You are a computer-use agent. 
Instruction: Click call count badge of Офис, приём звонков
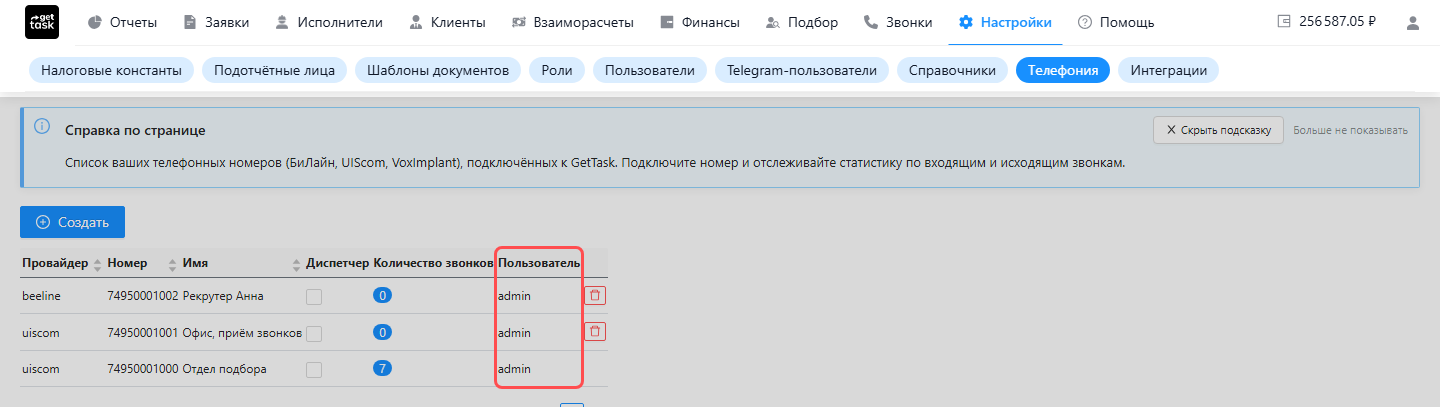[381, 331]
